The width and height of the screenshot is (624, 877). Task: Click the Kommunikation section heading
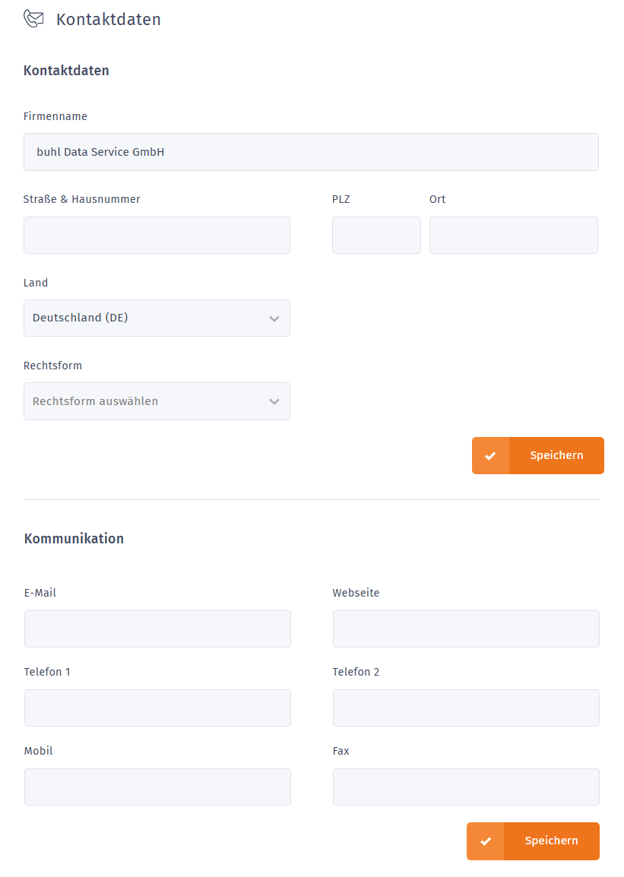coord(74,538)
